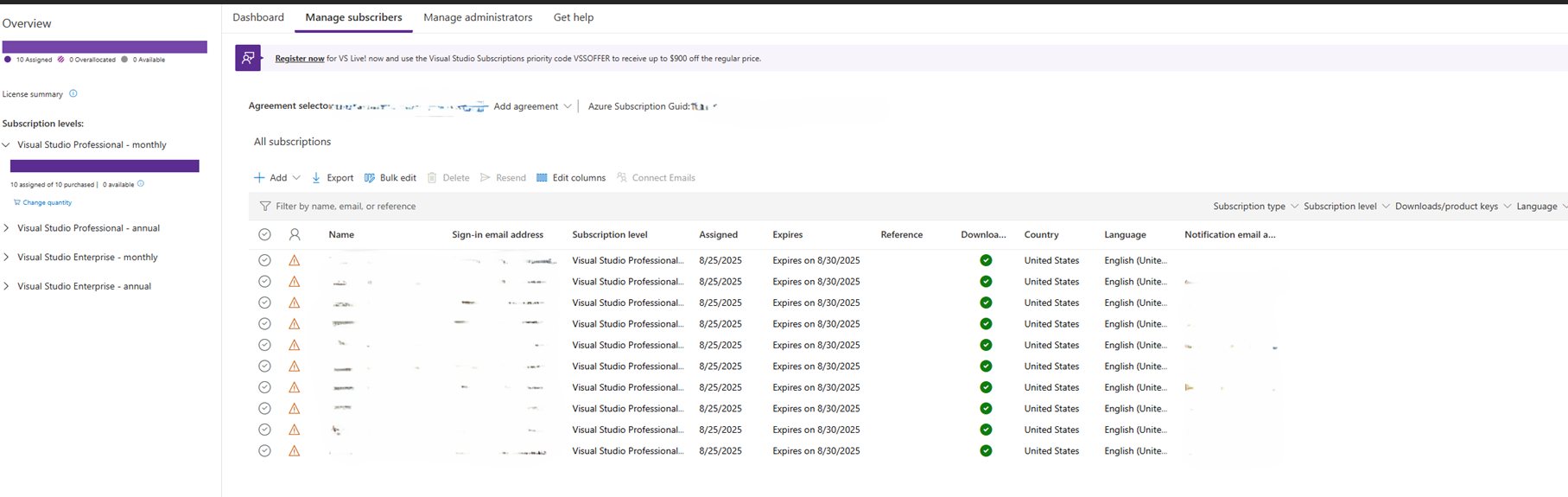Click the Edit columns button label
Image resolution: width=1568 pixels, height=497 pixels.
click(x=579, y=178)
